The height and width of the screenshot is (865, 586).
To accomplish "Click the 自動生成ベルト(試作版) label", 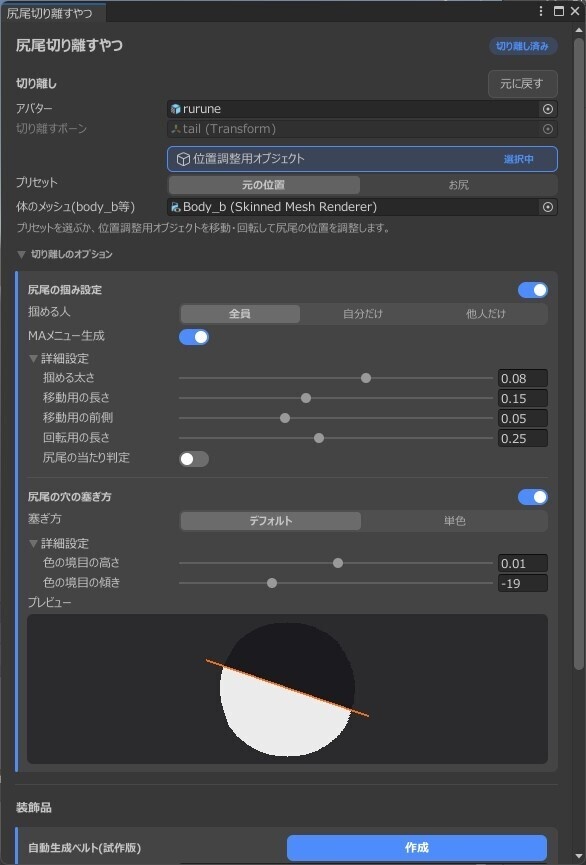I will point(84,848).
